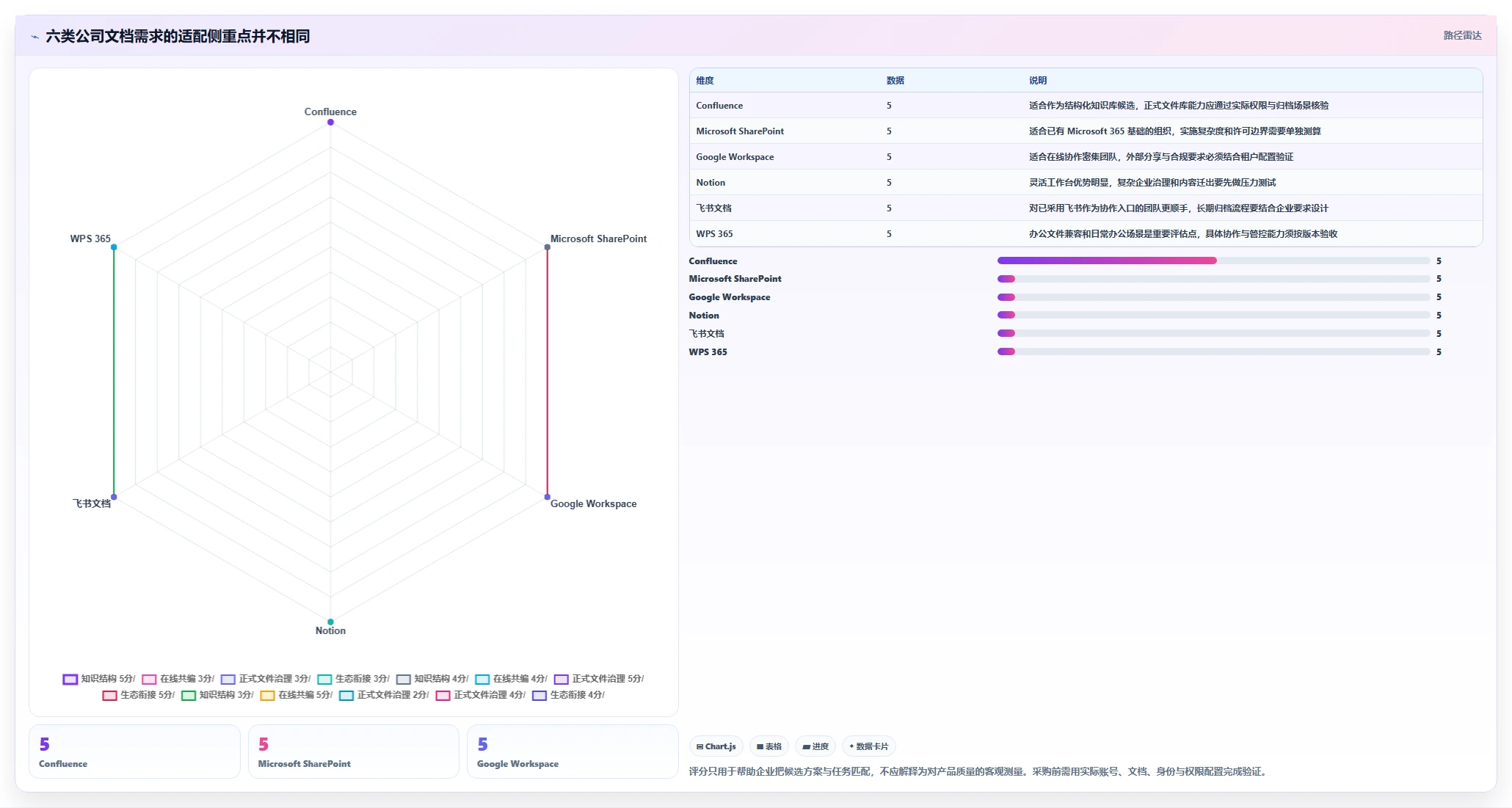Click the description starting 对已采用飞书作为协作入口
The width and height of the screenshot is (1512, 808).
pos(1178,208)
